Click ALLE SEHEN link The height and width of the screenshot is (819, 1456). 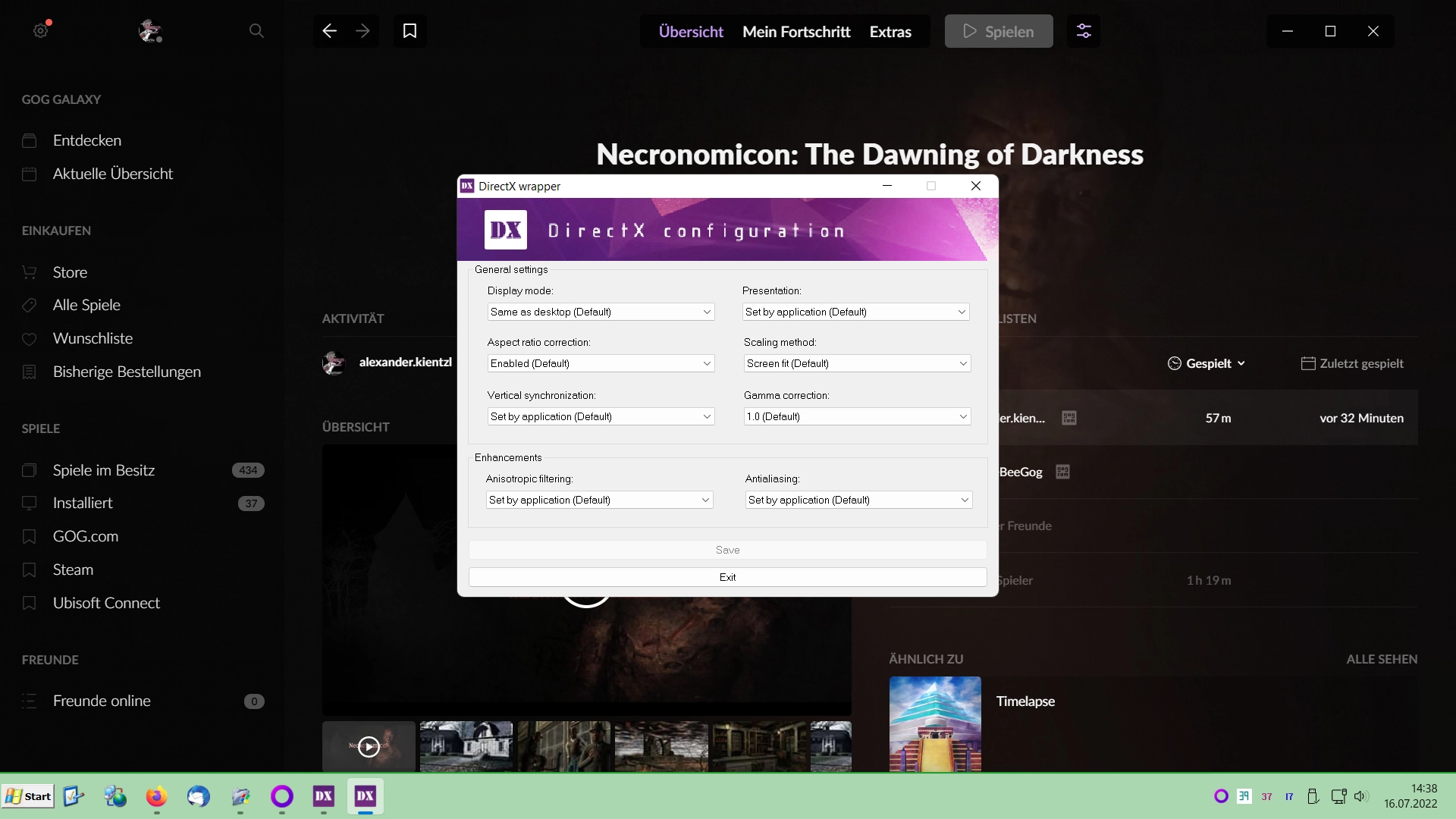click(1382, 659)
